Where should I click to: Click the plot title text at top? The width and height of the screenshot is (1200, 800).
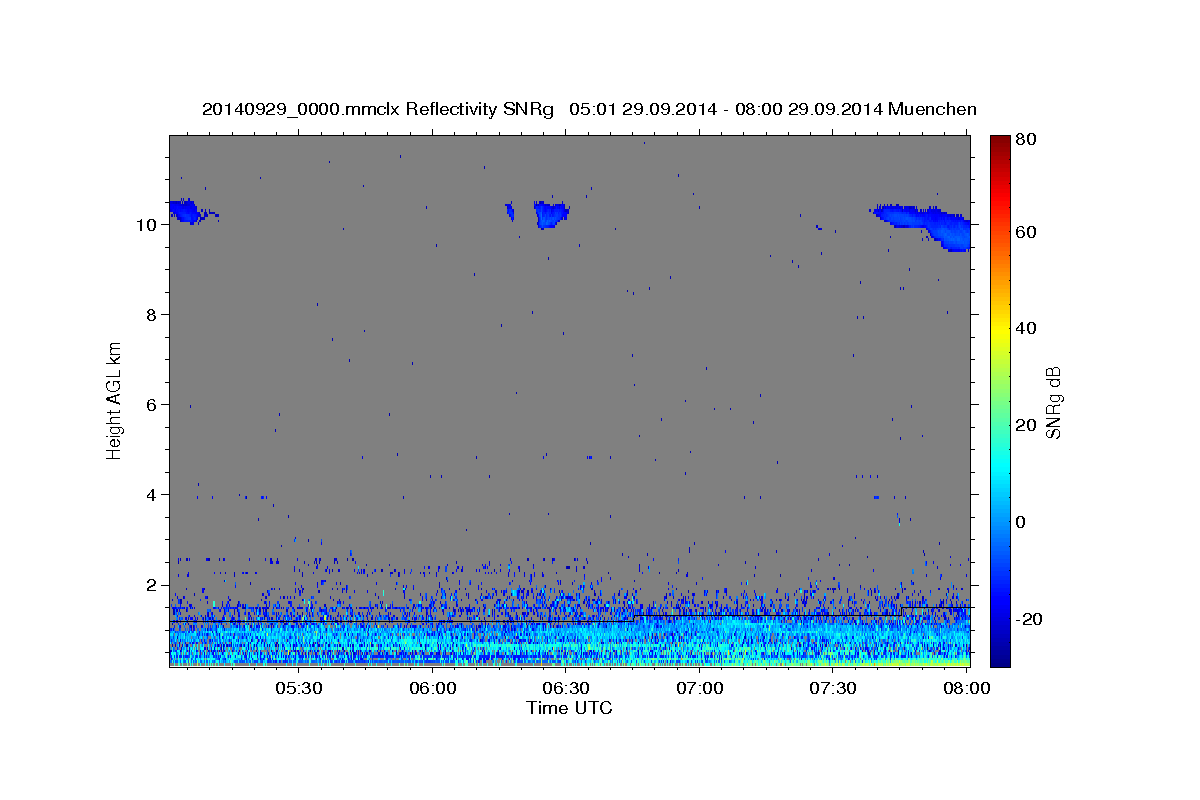click(589, 109)
